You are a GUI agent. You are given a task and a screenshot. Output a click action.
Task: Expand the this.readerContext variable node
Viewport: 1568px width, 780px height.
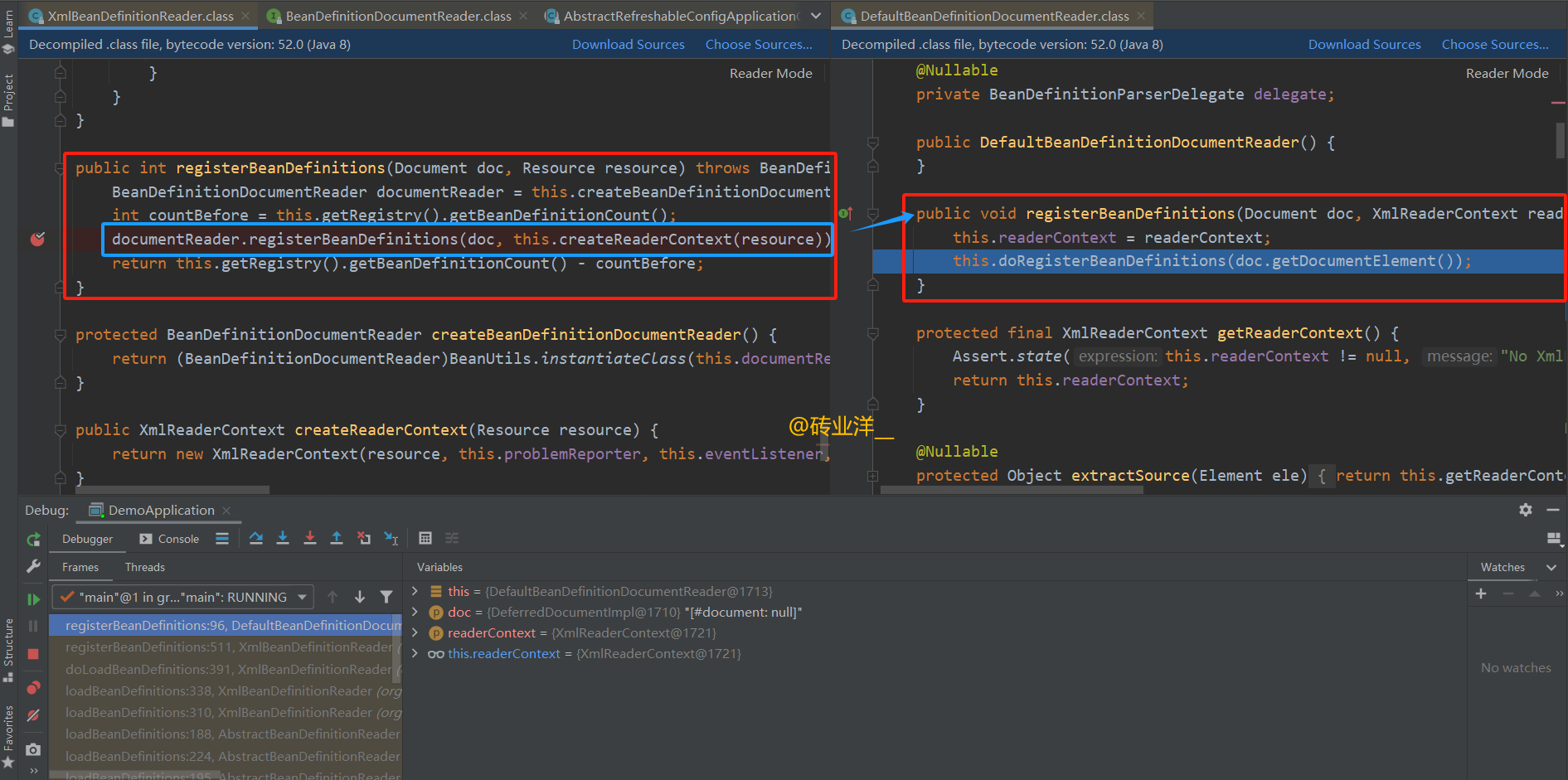(x=415, y=653)
